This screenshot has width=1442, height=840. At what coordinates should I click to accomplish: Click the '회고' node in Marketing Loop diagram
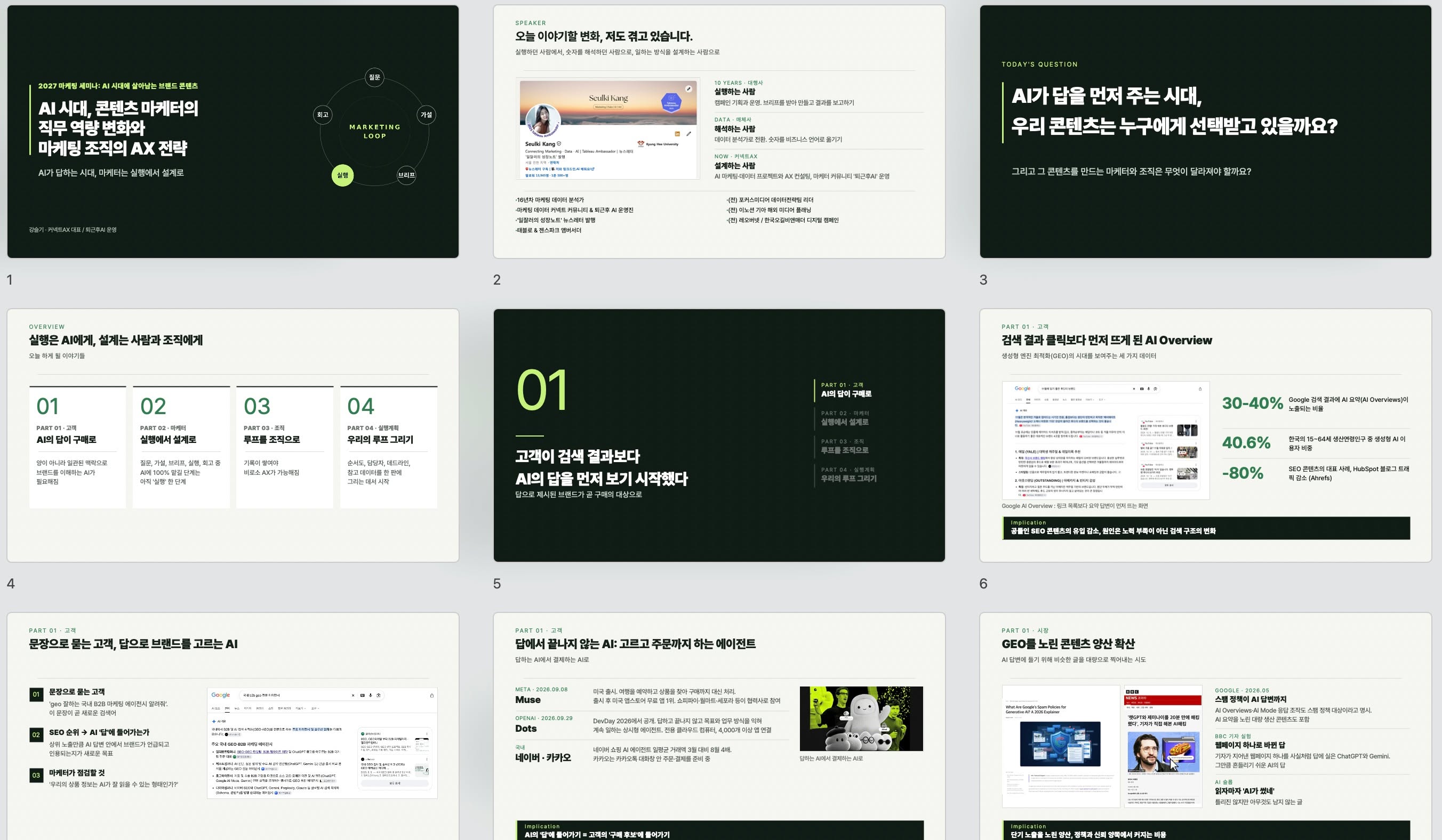pyautogui.click(x=323, y=115)
